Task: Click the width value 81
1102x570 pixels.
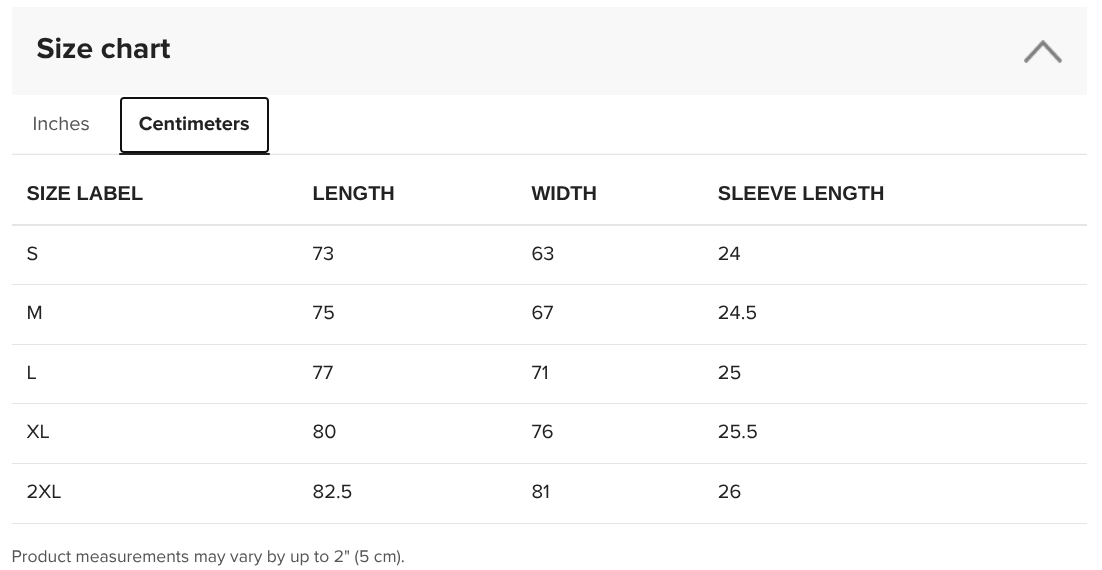Action: (540, 491)
